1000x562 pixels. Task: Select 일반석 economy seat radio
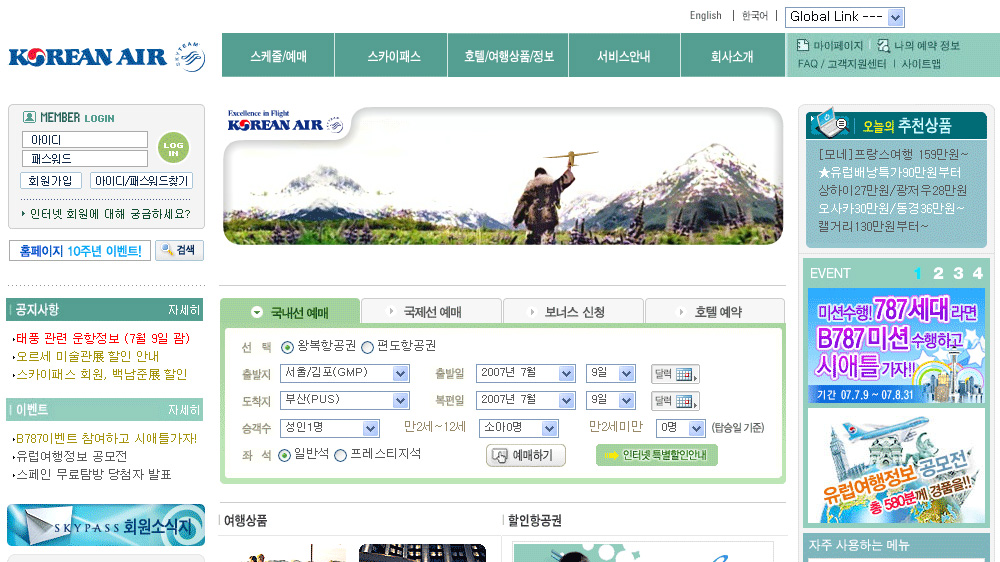pyautogui.click(x=284, y=455)
